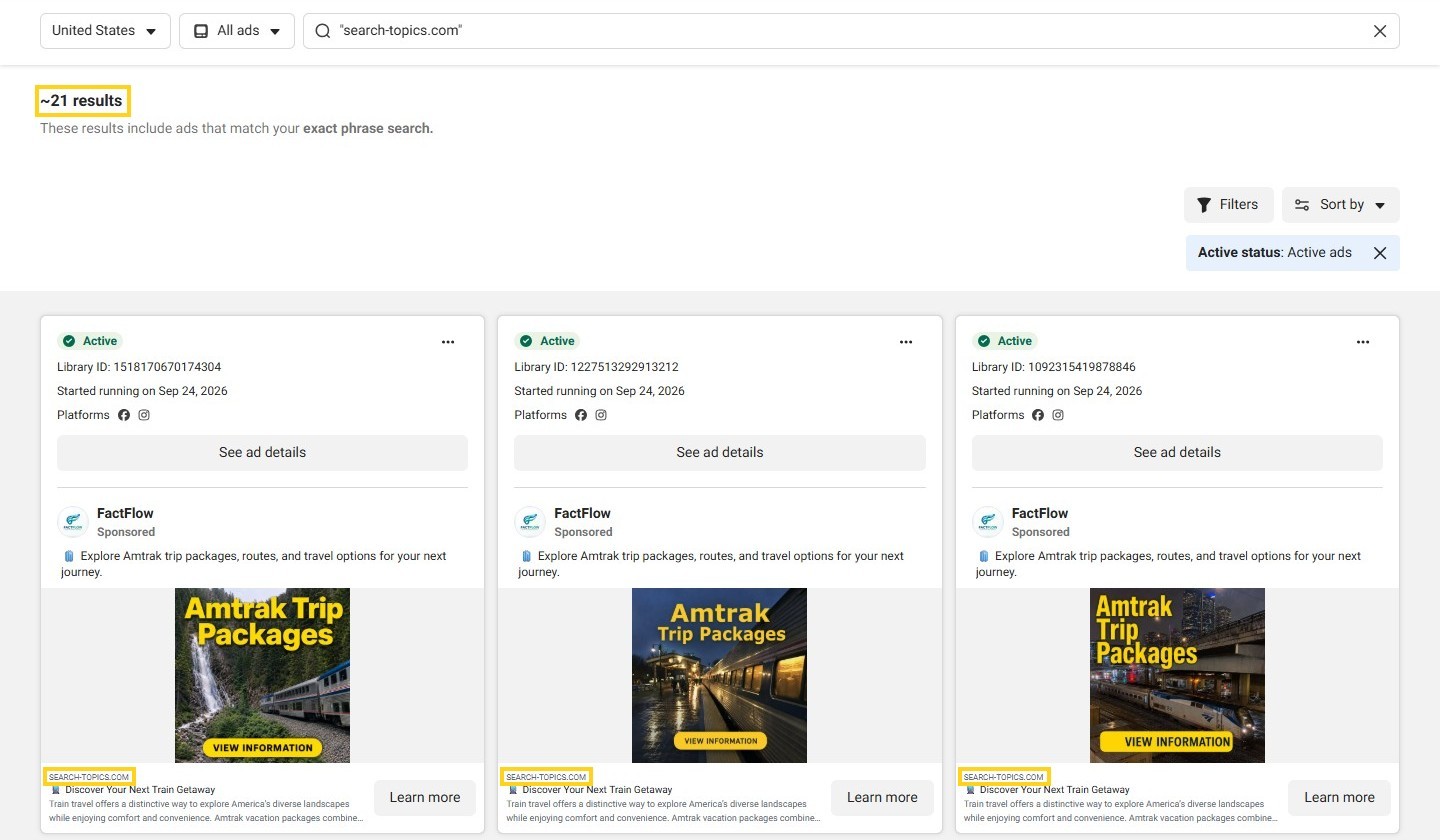Open the Filters panel
Image resolution: width=1440 pixels, height=840 pixels.
[1228, 204]
